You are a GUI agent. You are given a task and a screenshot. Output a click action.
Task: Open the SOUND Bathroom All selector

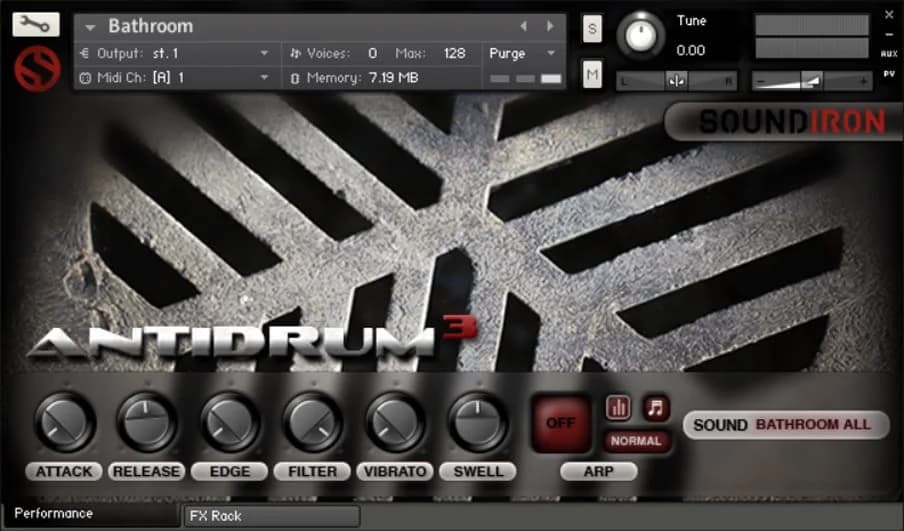786,425
